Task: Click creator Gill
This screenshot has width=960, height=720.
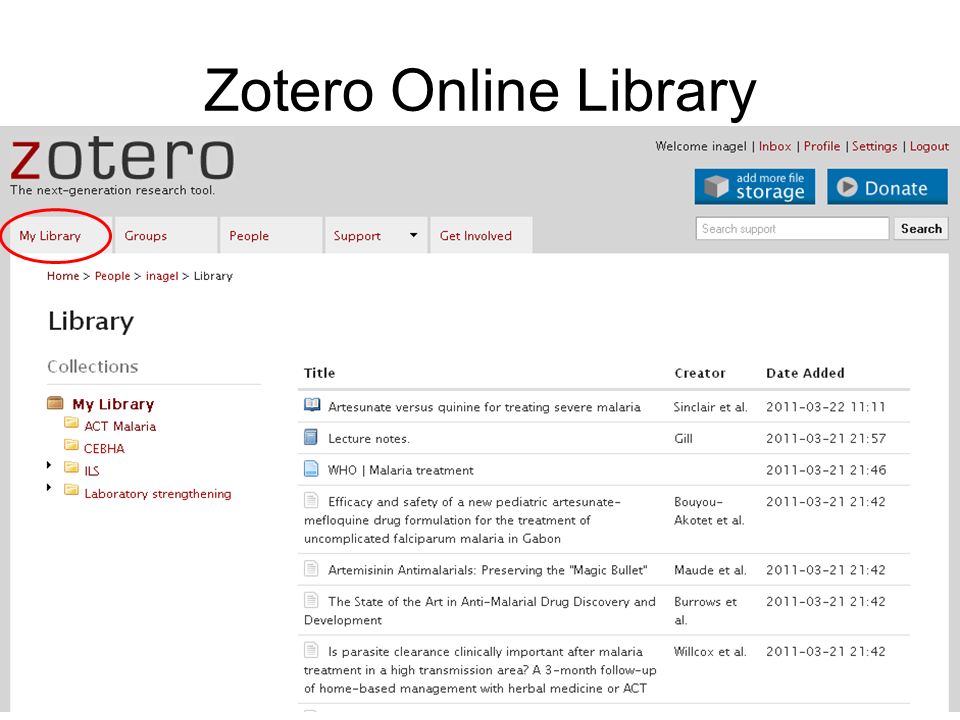Action: pos(683,439)
